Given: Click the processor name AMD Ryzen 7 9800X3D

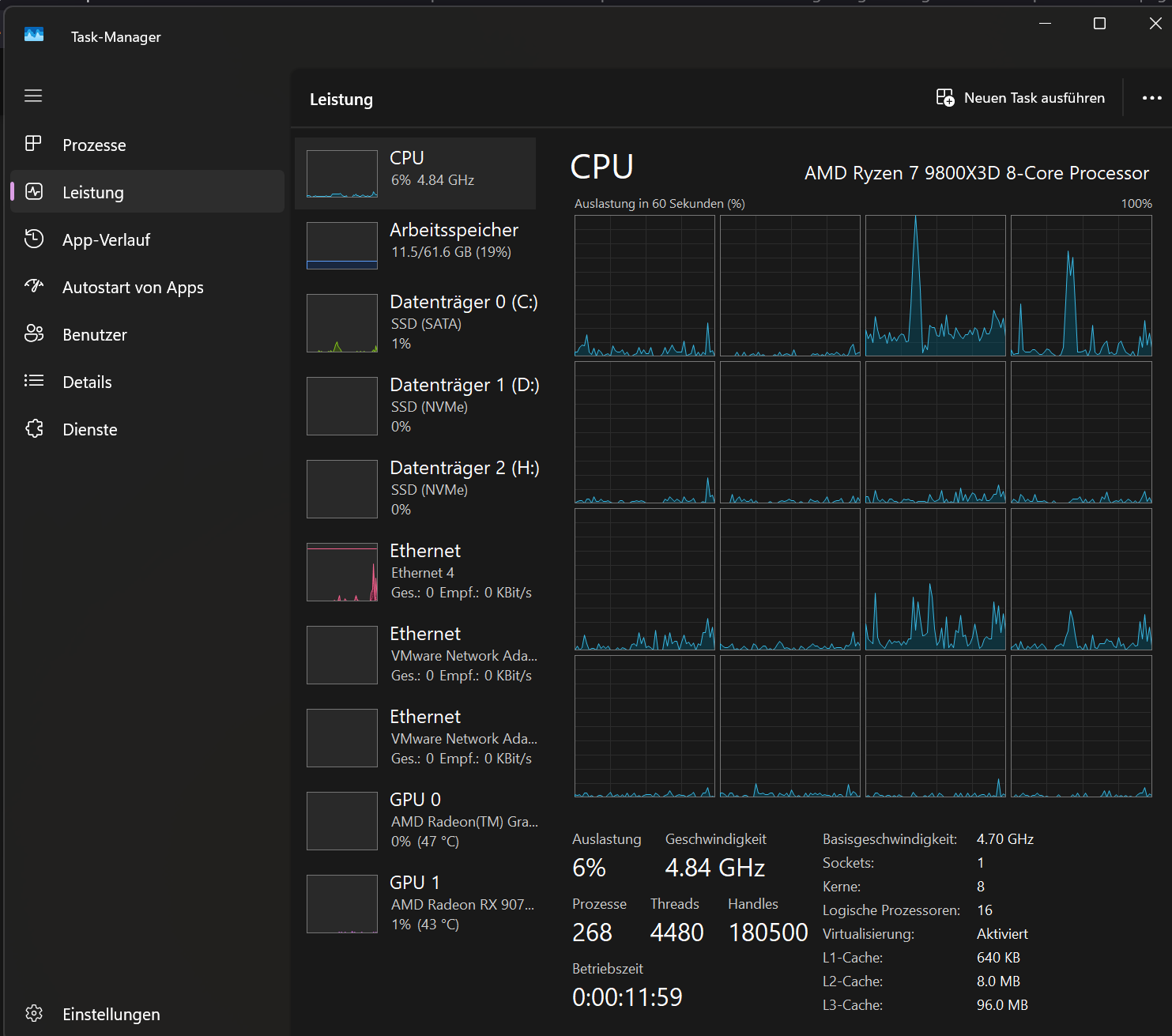Looking at the screenshot, I should pyautogui.click(x=977, y=173).
